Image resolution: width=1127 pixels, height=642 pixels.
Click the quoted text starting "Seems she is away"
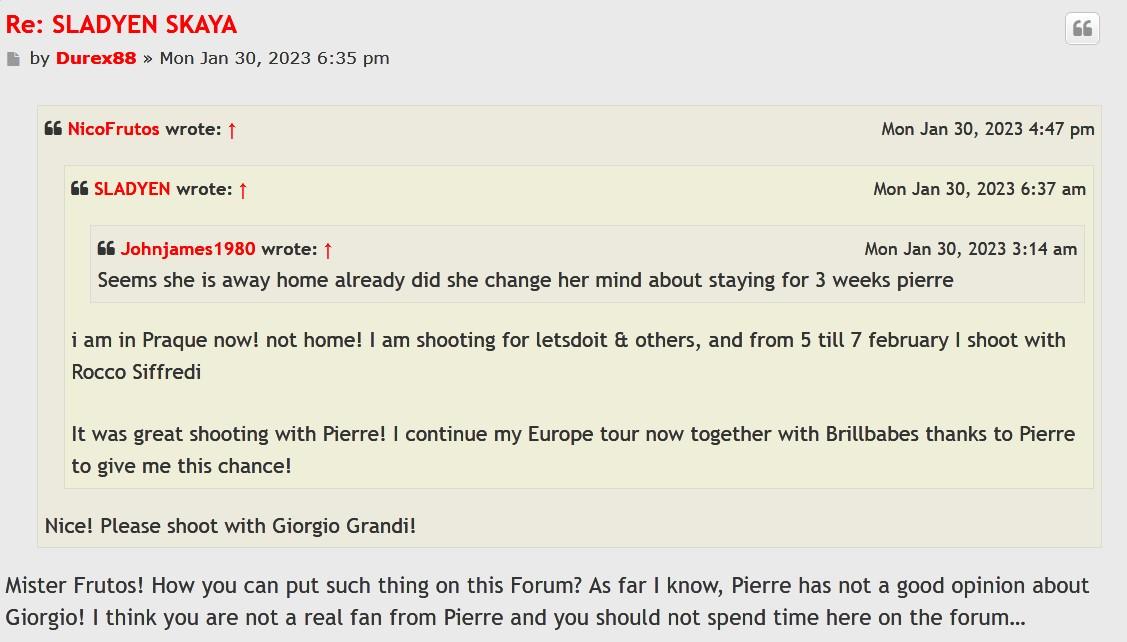(525, 280)
